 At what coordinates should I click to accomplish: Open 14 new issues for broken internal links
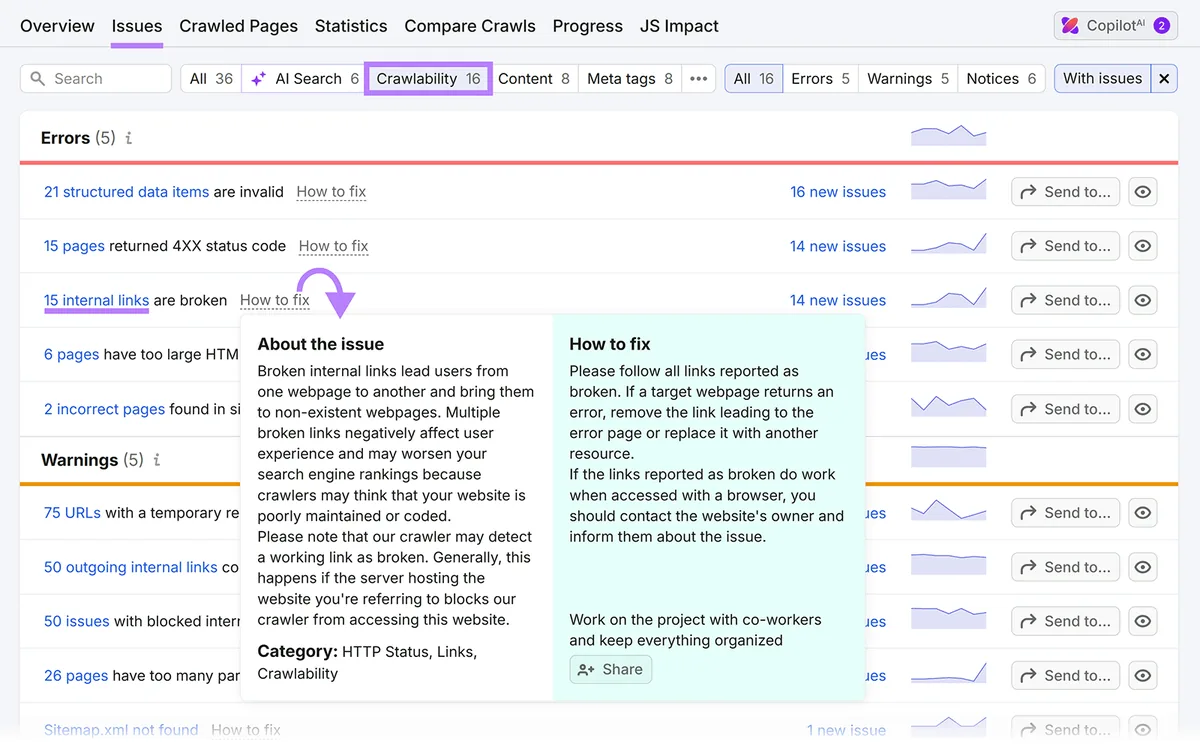[838, 300]
